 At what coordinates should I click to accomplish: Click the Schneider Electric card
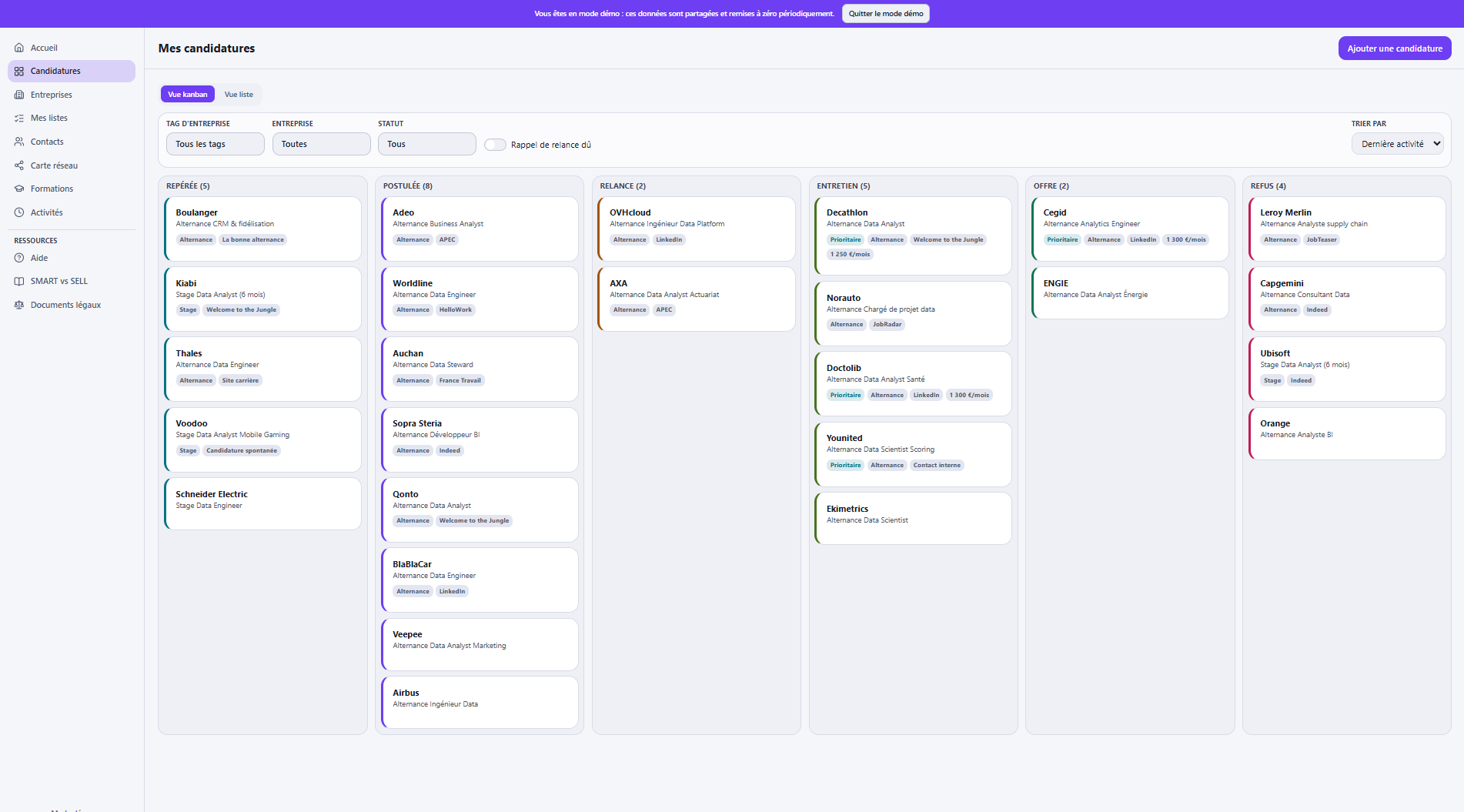tap(262, 503)
